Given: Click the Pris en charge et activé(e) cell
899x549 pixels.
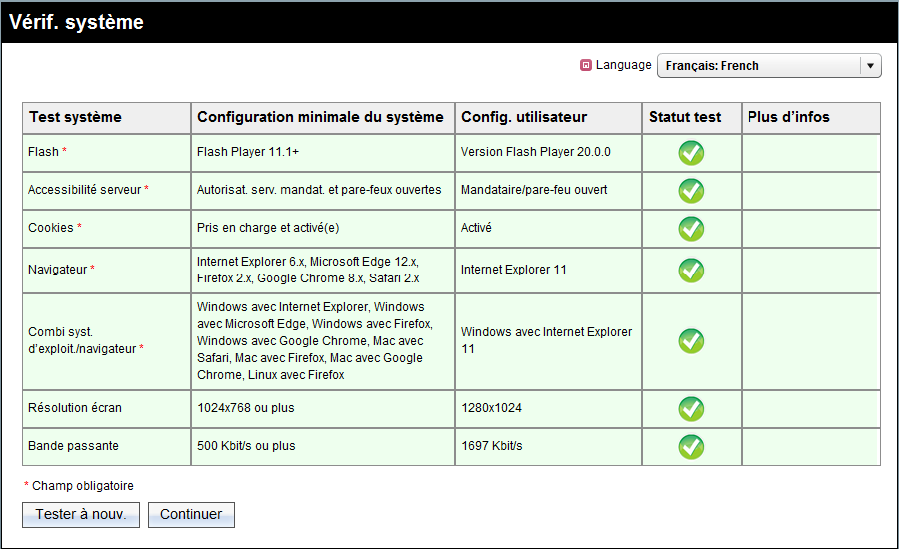Looking at the screenshot, I should 323,228.
